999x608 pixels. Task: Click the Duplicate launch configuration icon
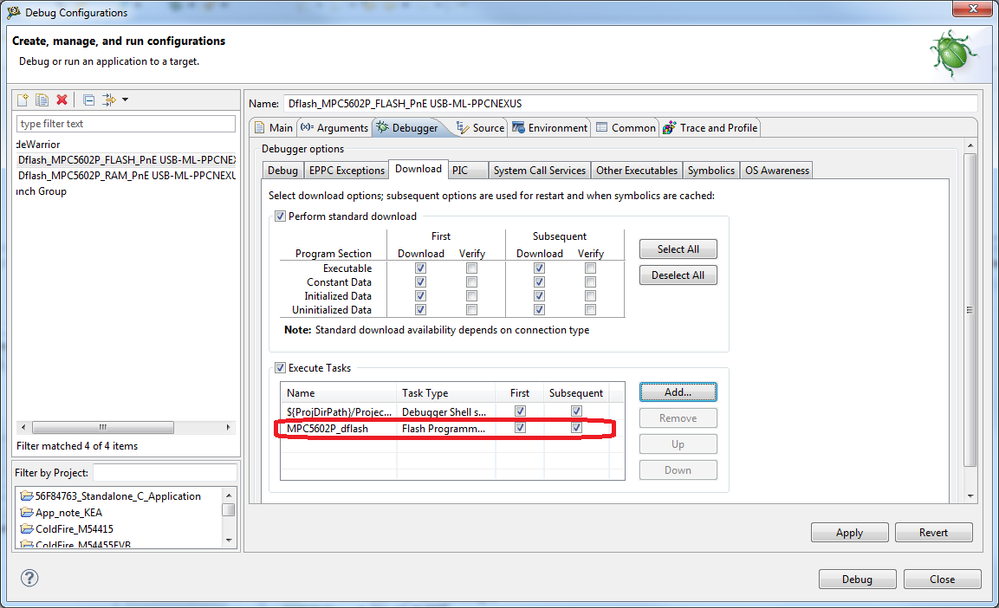(x=42, y=99)
